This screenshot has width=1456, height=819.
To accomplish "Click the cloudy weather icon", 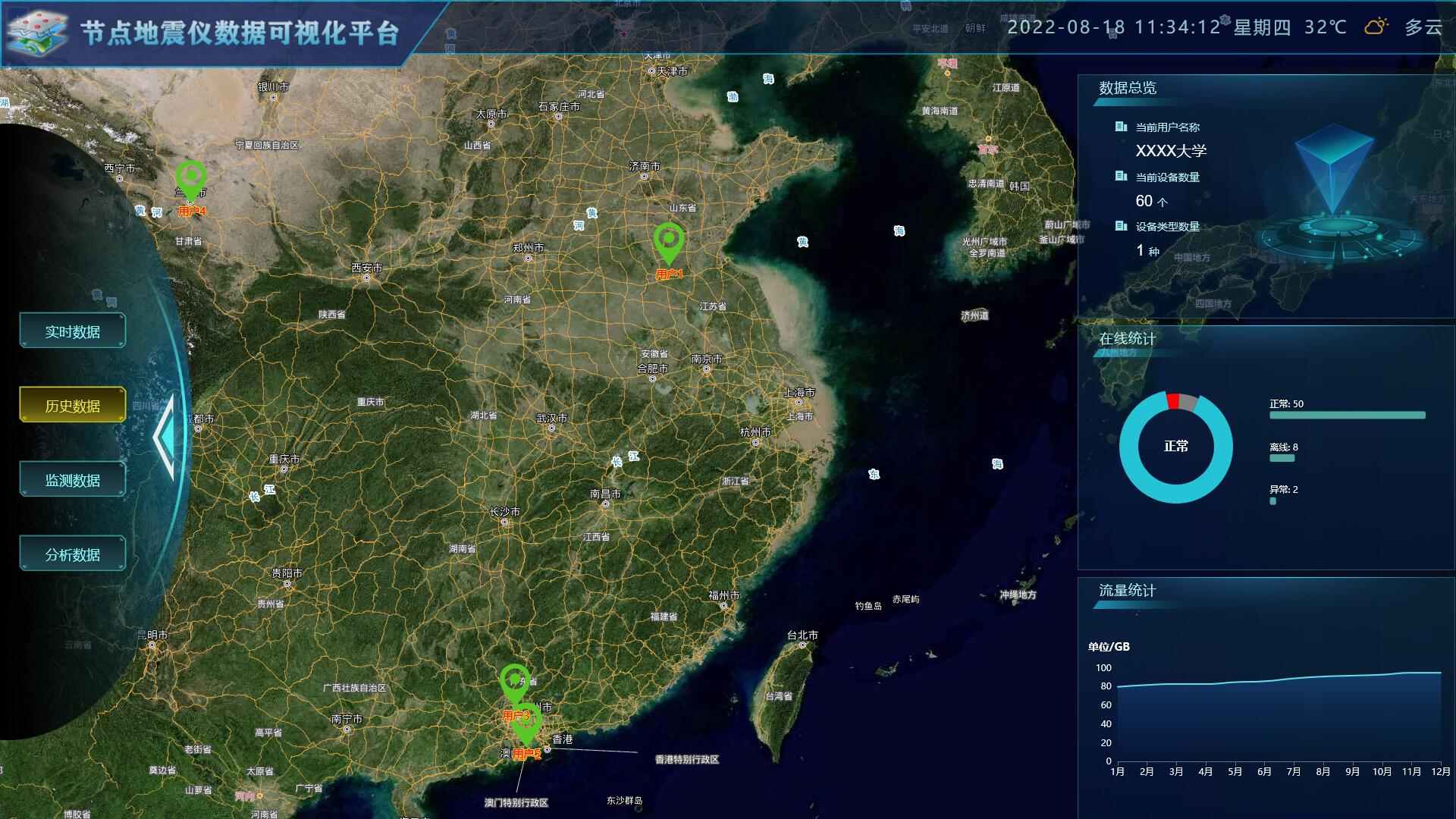I will pos(1376,27).
